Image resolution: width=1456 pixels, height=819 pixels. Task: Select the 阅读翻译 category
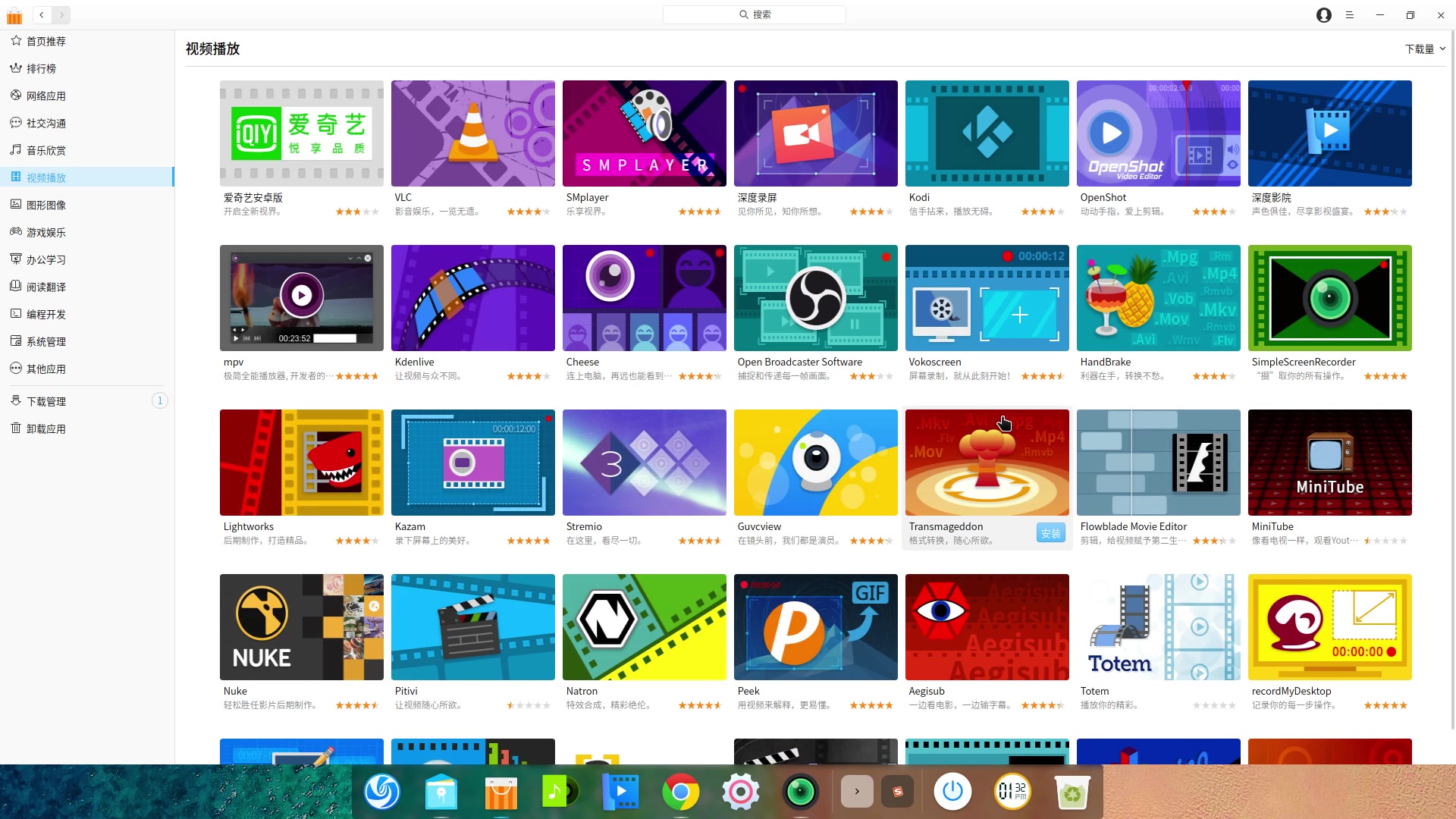pyautogui.click(x=87, y=287)
